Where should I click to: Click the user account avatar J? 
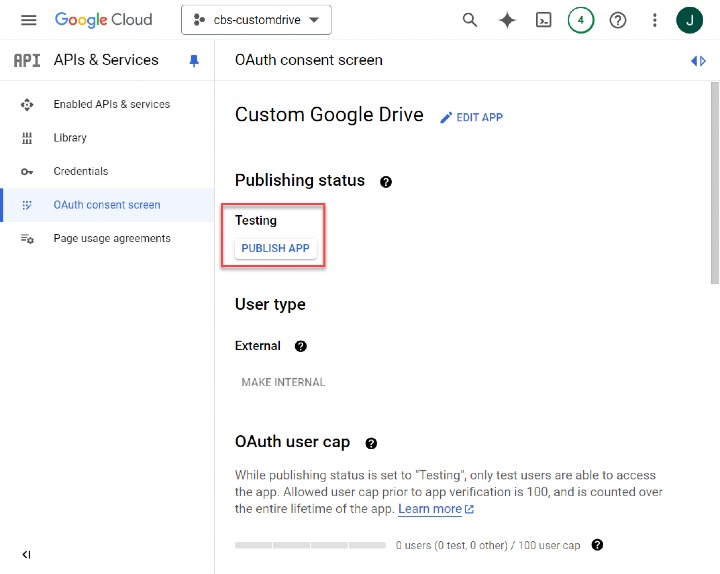(x=690, y=20)
